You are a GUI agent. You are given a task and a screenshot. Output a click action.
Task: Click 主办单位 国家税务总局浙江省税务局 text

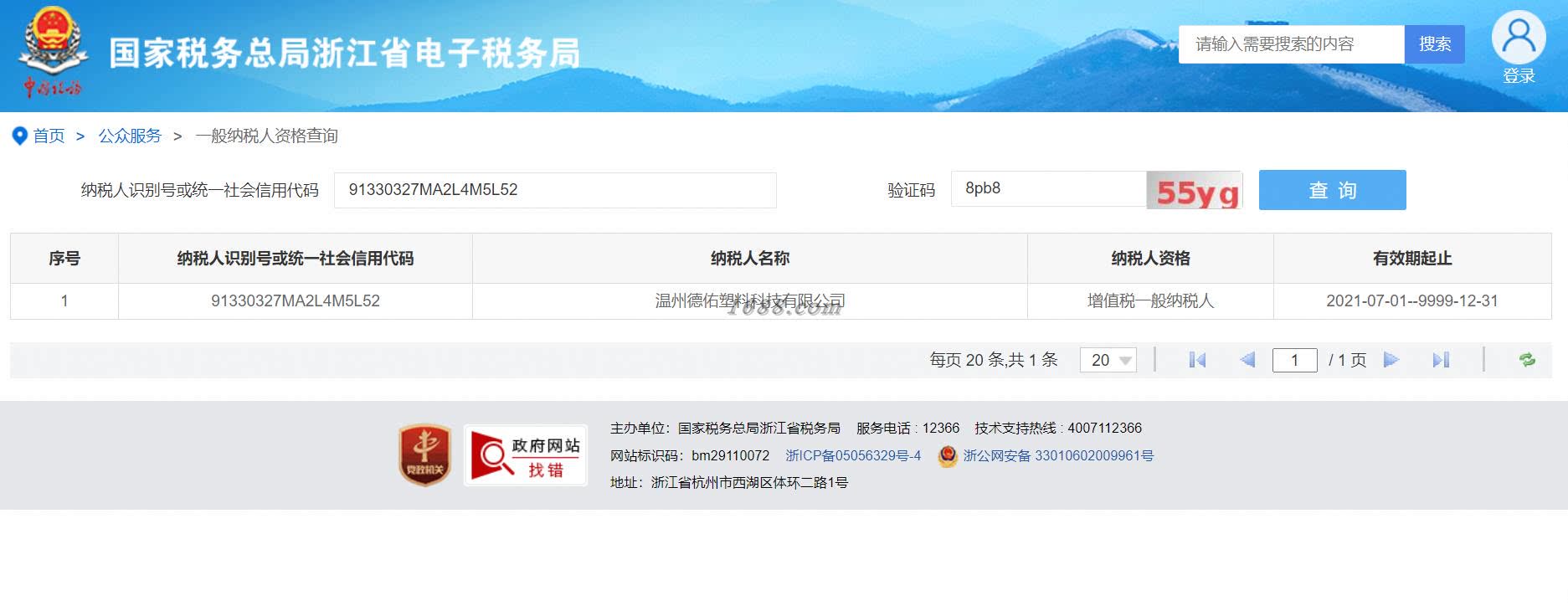click(x=725, y=428)
